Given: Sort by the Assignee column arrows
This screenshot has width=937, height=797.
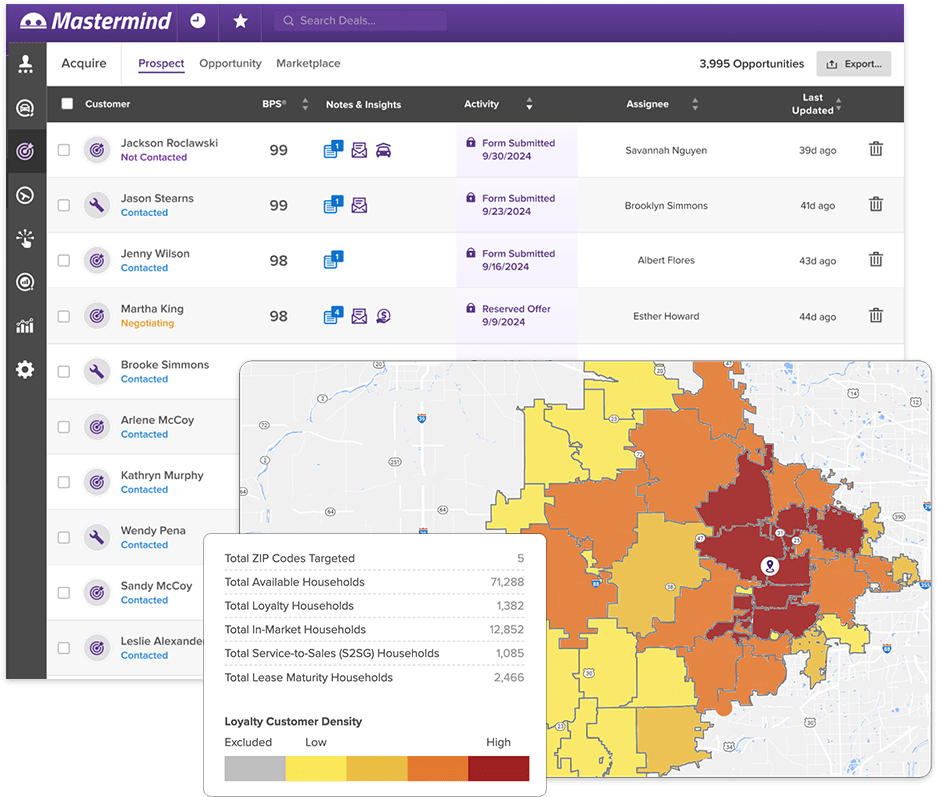Looking at the screenshot, I should (694, 104).
